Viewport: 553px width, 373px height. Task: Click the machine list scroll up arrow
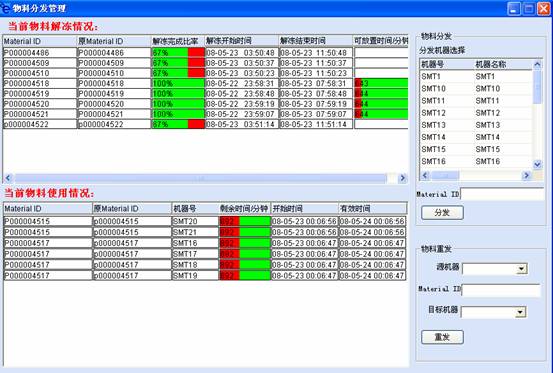point(537,65)
